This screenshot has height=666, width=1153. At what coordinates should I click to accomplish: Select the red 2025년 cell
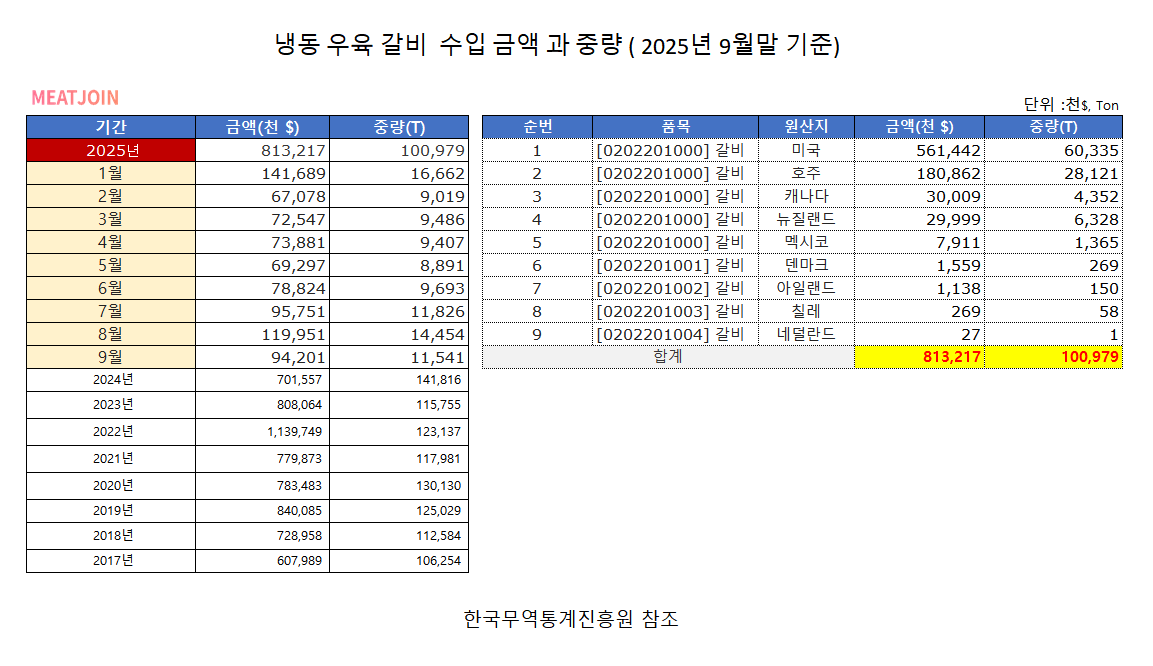111,150
